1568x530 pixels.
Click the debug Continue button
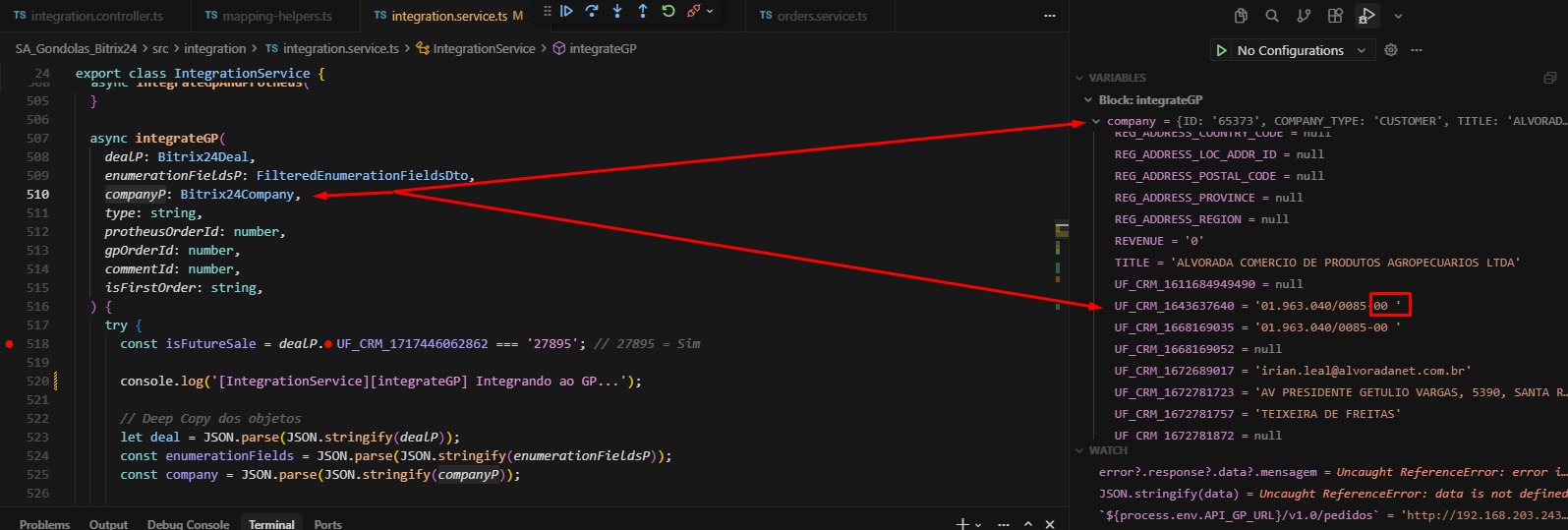(566, 11)
